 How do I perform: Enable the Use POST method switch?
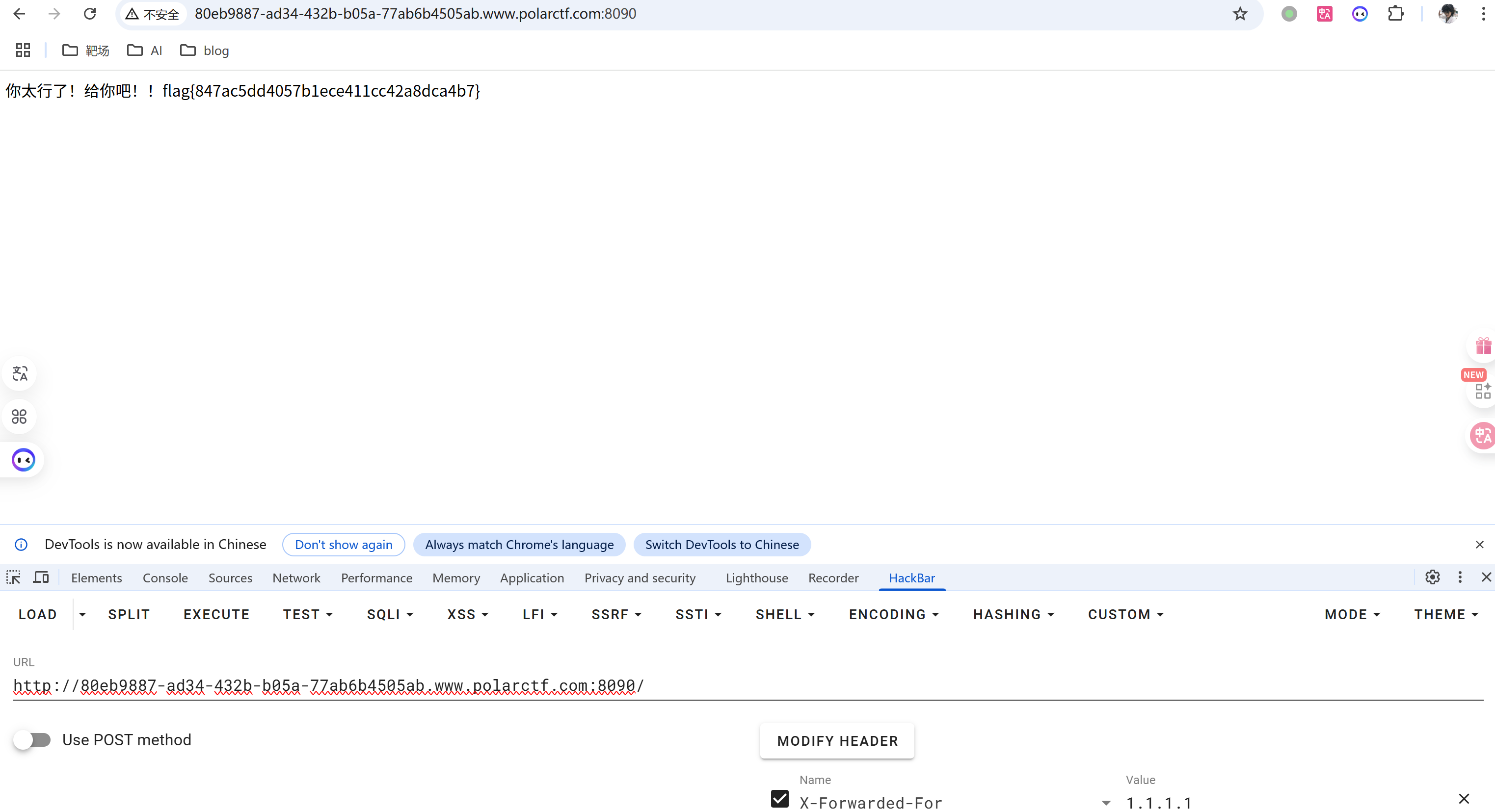[x=32, y=740]
